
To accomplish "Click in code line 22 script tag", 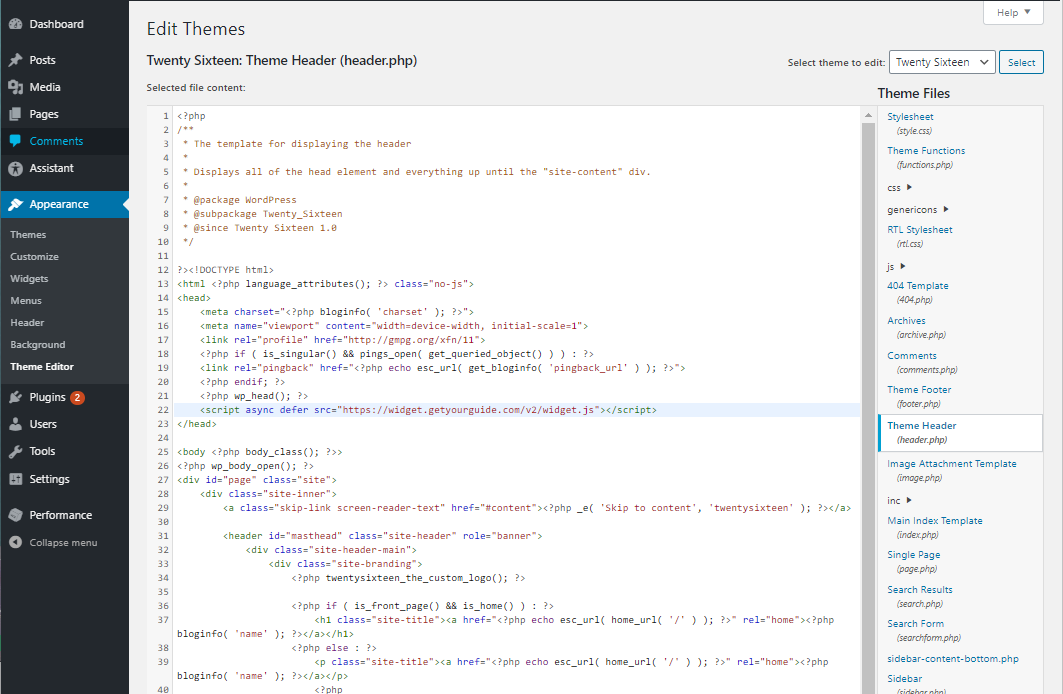I will click(x=428, y=410).
